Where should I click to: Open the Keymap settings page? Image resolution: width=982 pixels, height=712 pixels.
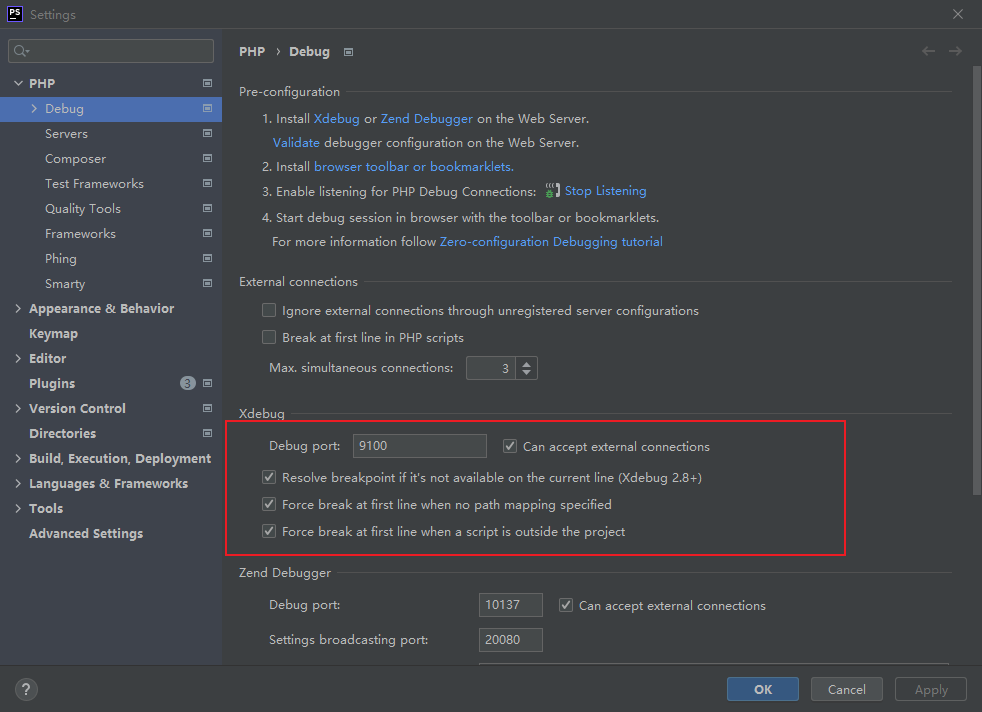point(53,334)
